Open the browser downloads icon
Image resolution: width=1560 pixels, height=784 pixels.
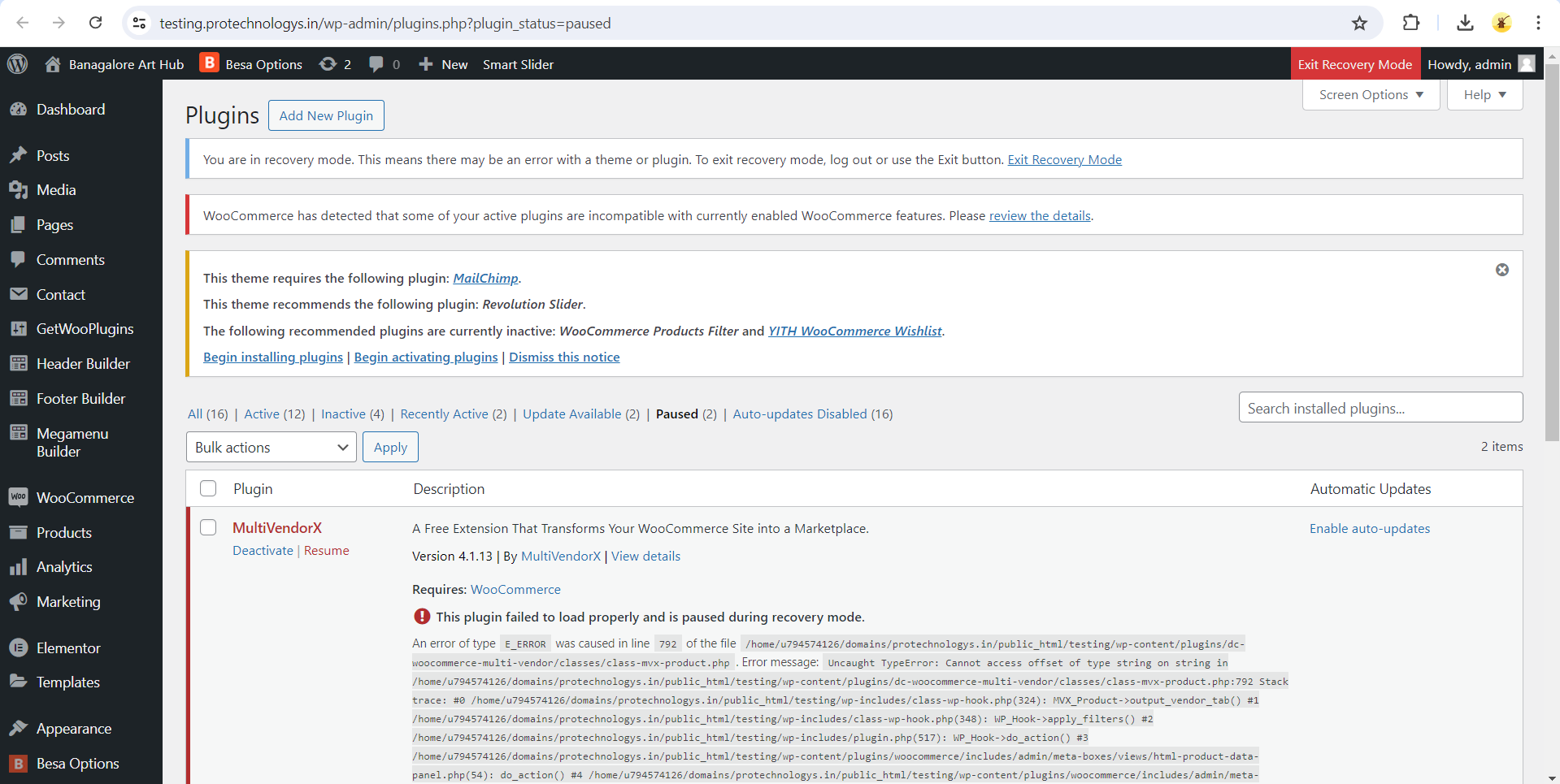tap(1465, 23)
